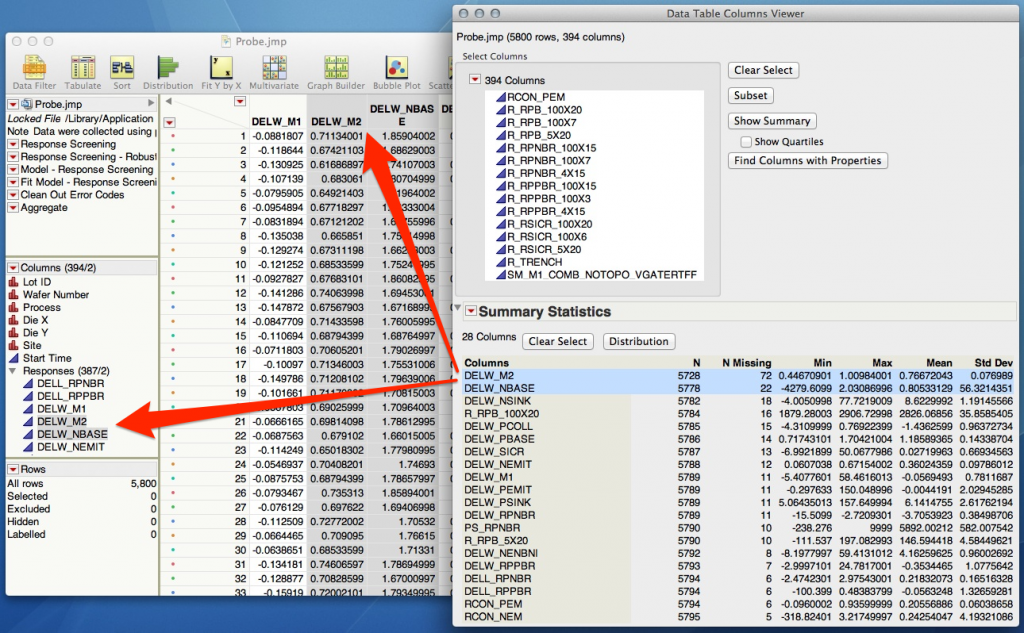
Task: Click Std Dev header in summary table
Action: (x=993, y=363)
